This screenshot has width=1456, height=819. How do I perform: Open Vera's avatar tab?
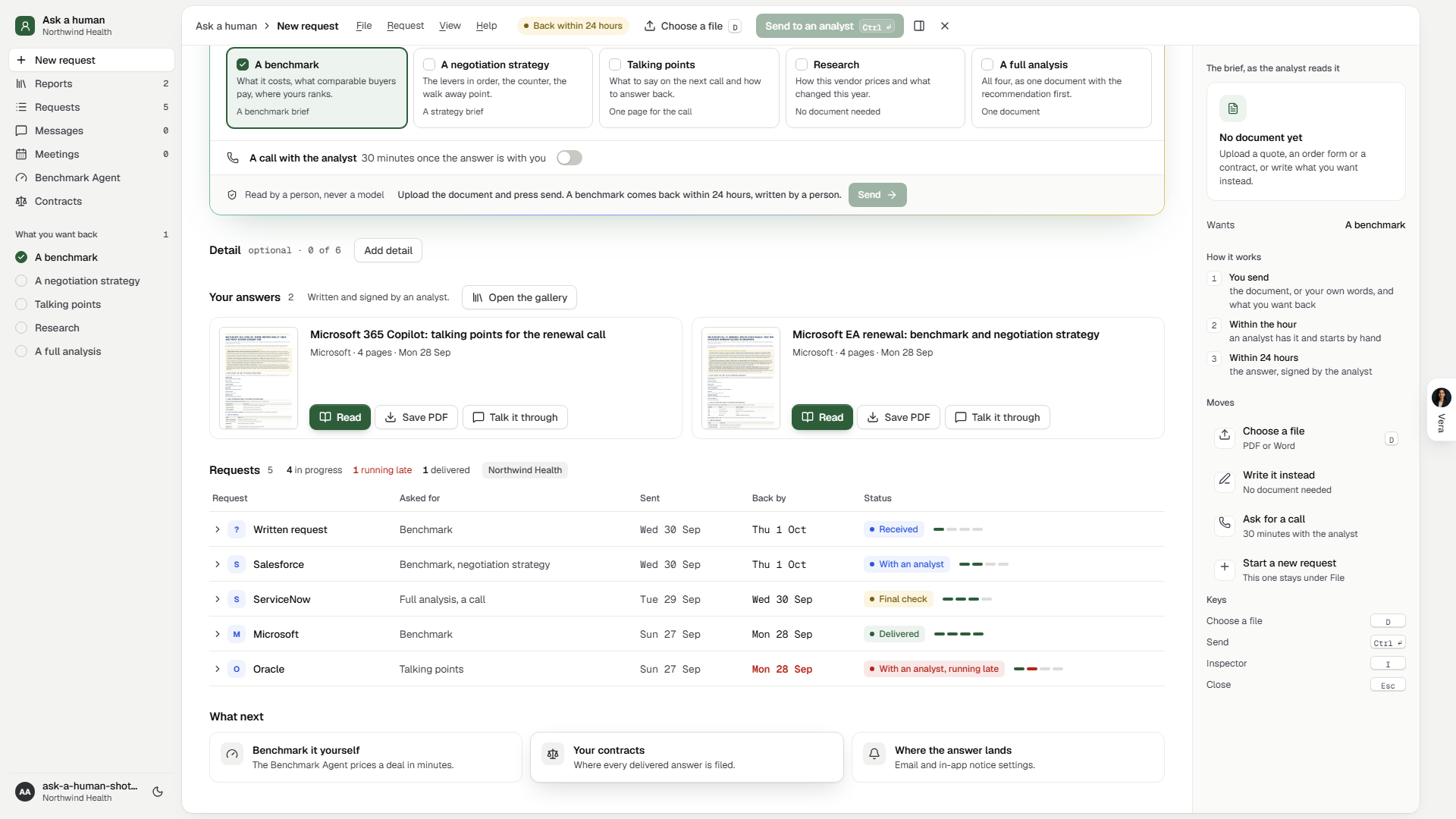coord(1441,409)
